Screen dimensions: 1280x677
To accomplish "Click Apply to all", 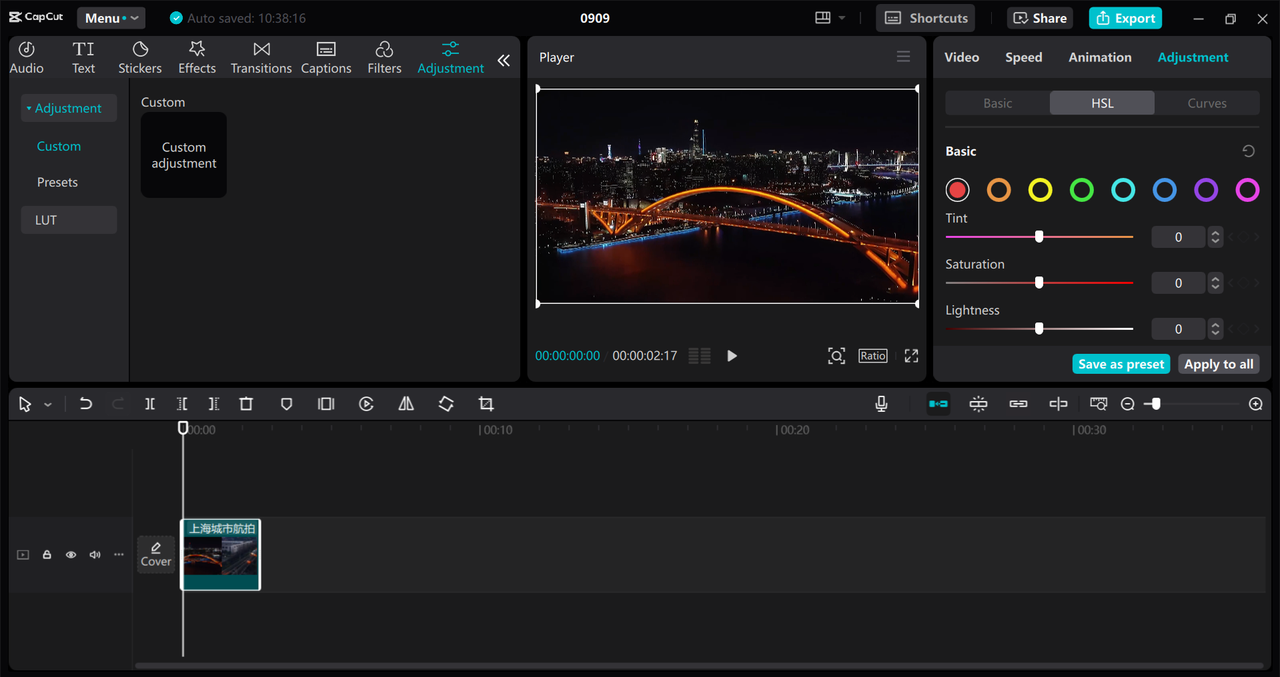I will tap(1218, 364).
